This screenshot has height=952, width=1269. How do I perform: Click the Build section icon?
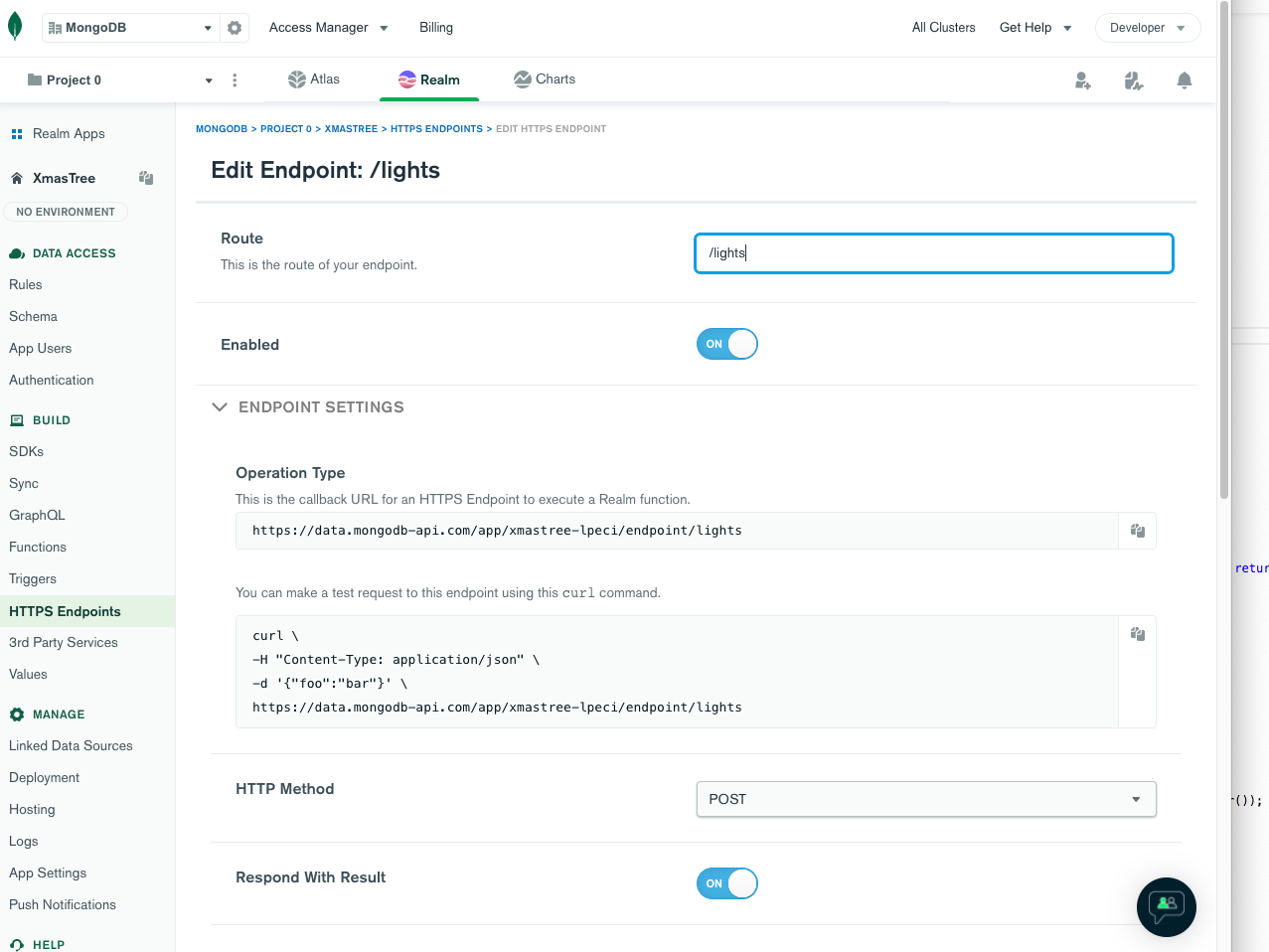coord(17,420)
